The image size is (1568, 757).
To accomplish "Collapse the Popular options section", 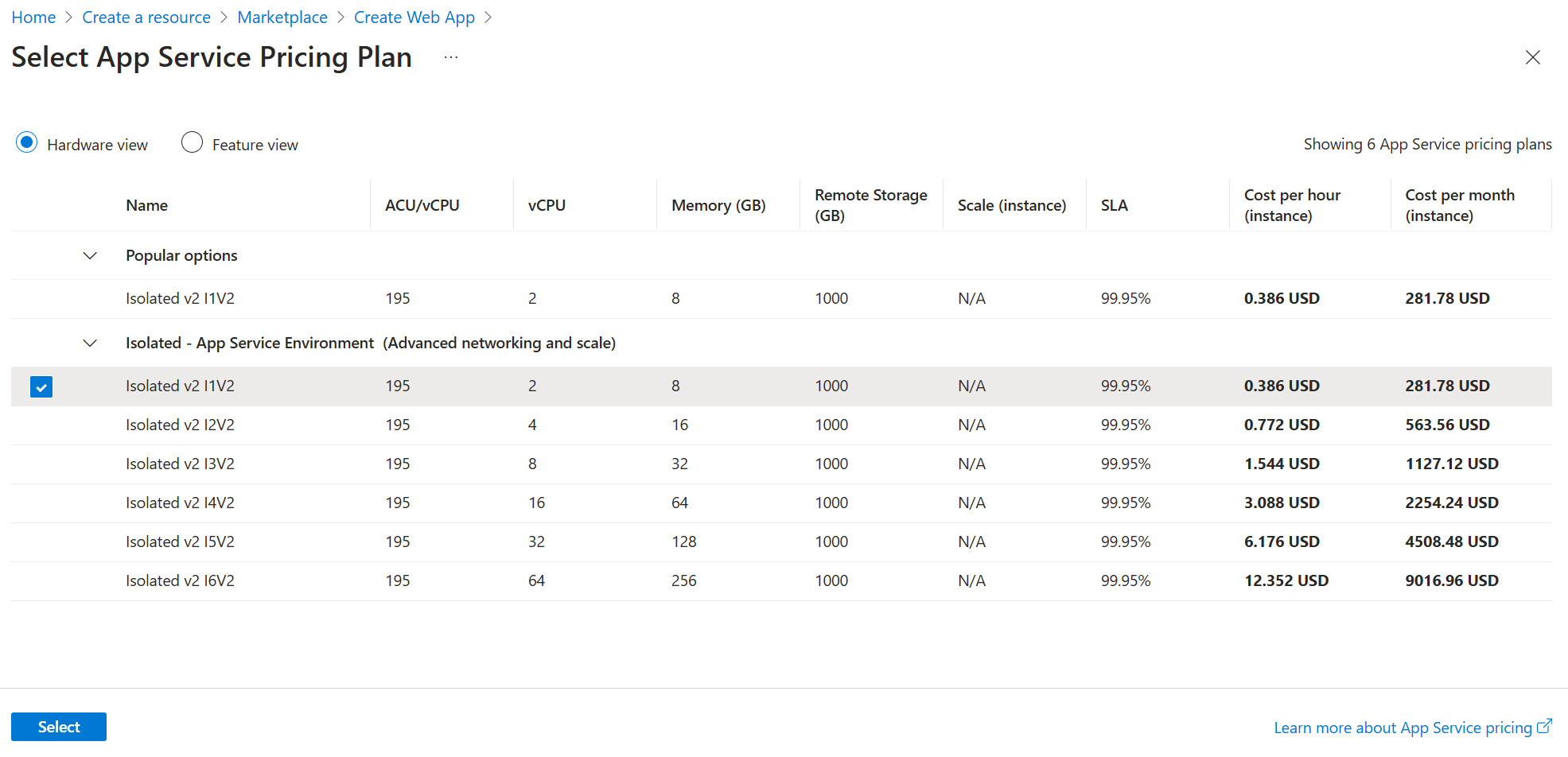I will pos(90,255).
